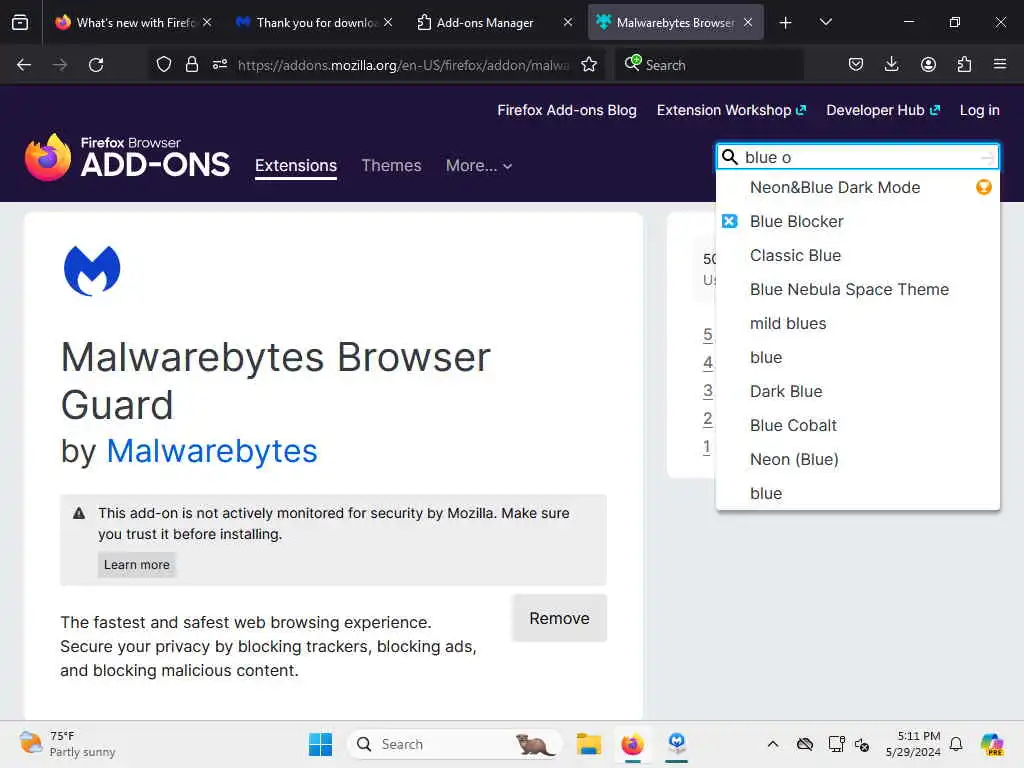
Task: Open a new tab with plus
Action: 786,23
